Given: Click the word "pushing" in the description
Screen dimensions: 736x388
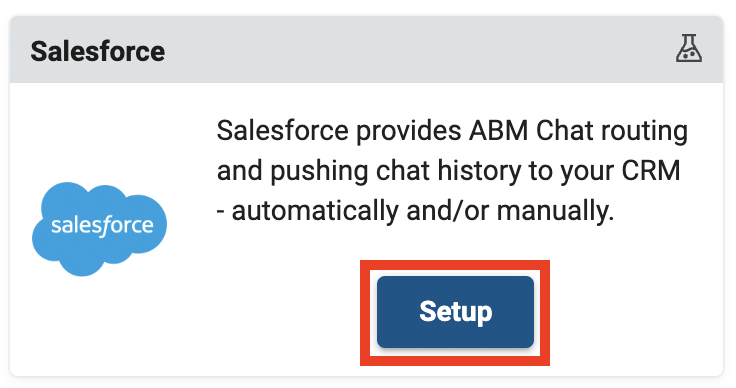Looking at the screenshot, I should (319, 172).
